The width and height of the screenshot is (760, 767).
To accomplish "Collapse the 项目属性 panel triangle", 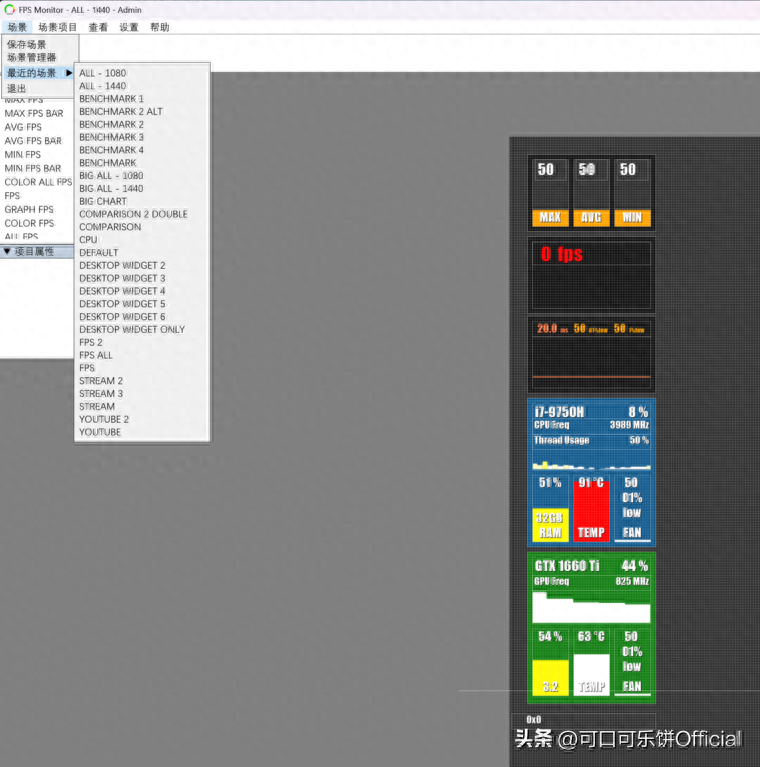I will pyautogui.click(x=7, y=251).
